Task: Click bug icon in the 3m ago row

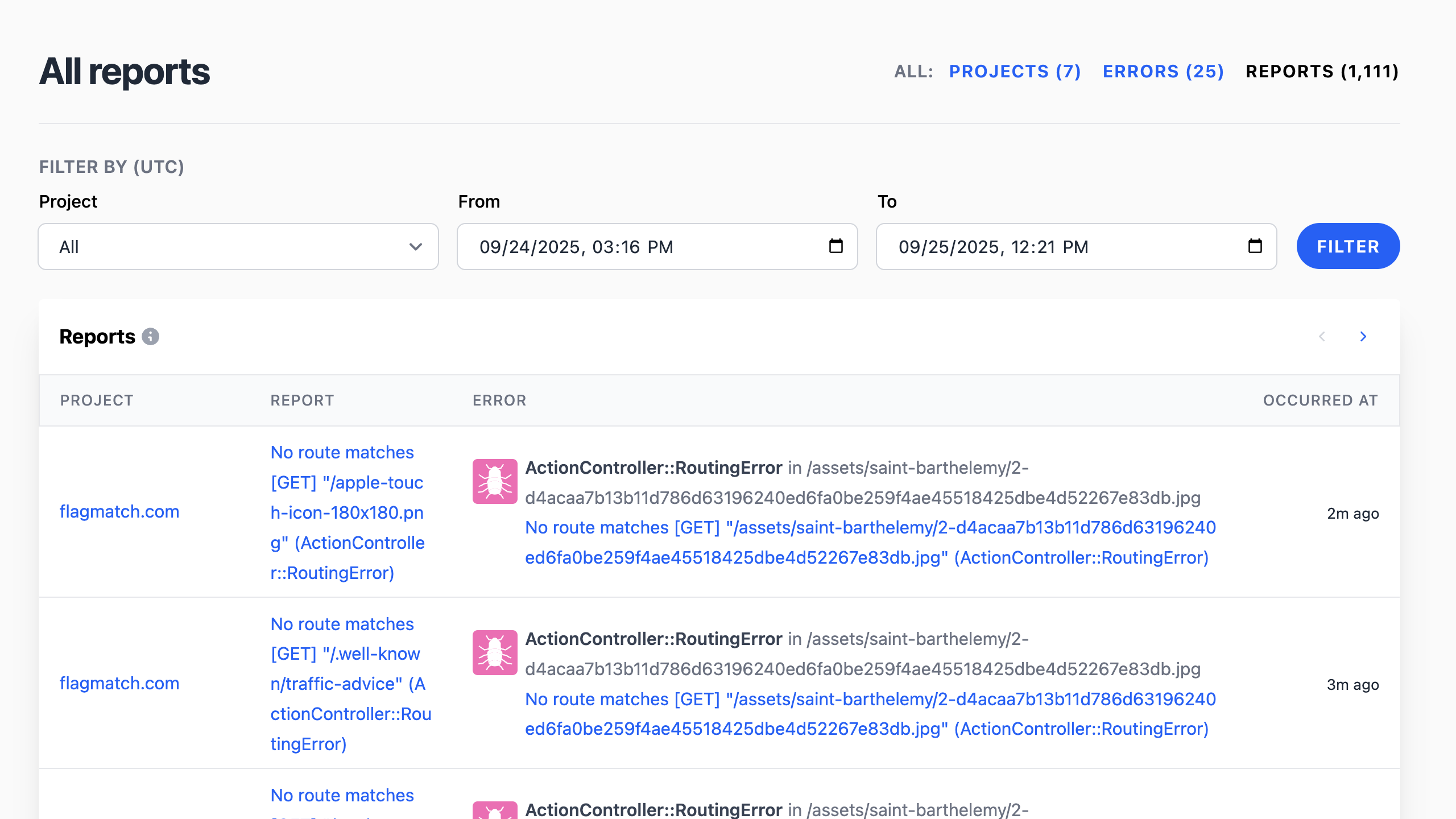Action: 495,652
